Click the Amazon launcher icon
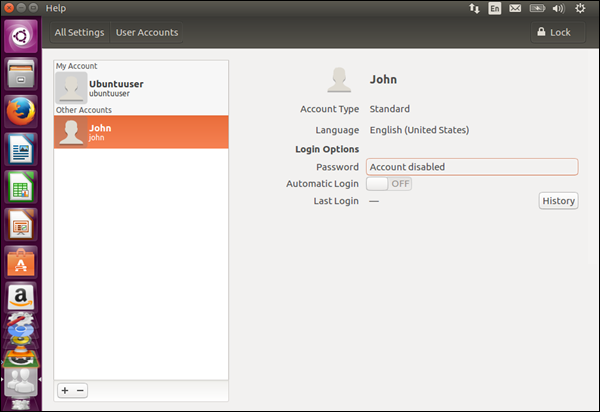 tap(20, 297)
